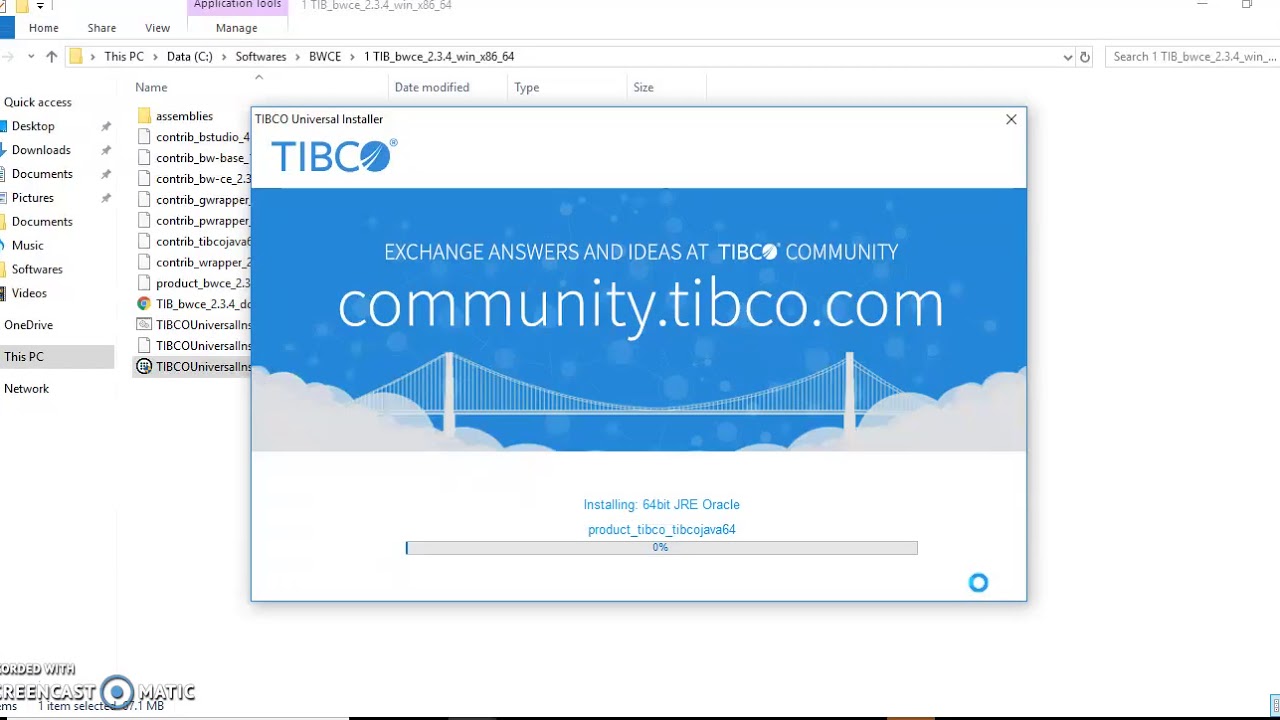The image size is (1280, 720).
Task: Click the Search 1 TIB_bwce box
Action: point(1193,57)
